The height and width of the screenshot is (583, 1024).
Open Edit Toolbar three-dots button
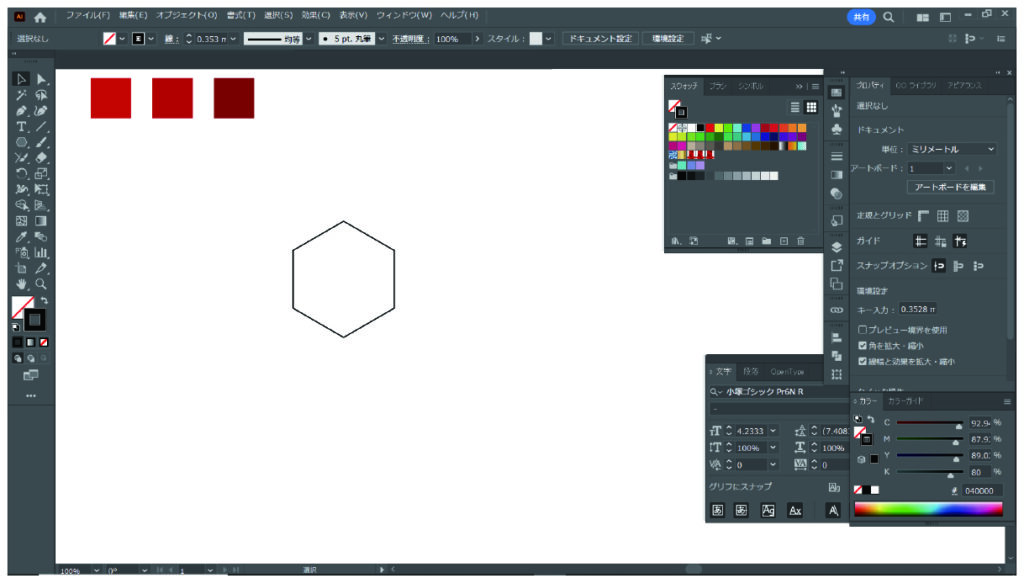[x=31, y=396]
